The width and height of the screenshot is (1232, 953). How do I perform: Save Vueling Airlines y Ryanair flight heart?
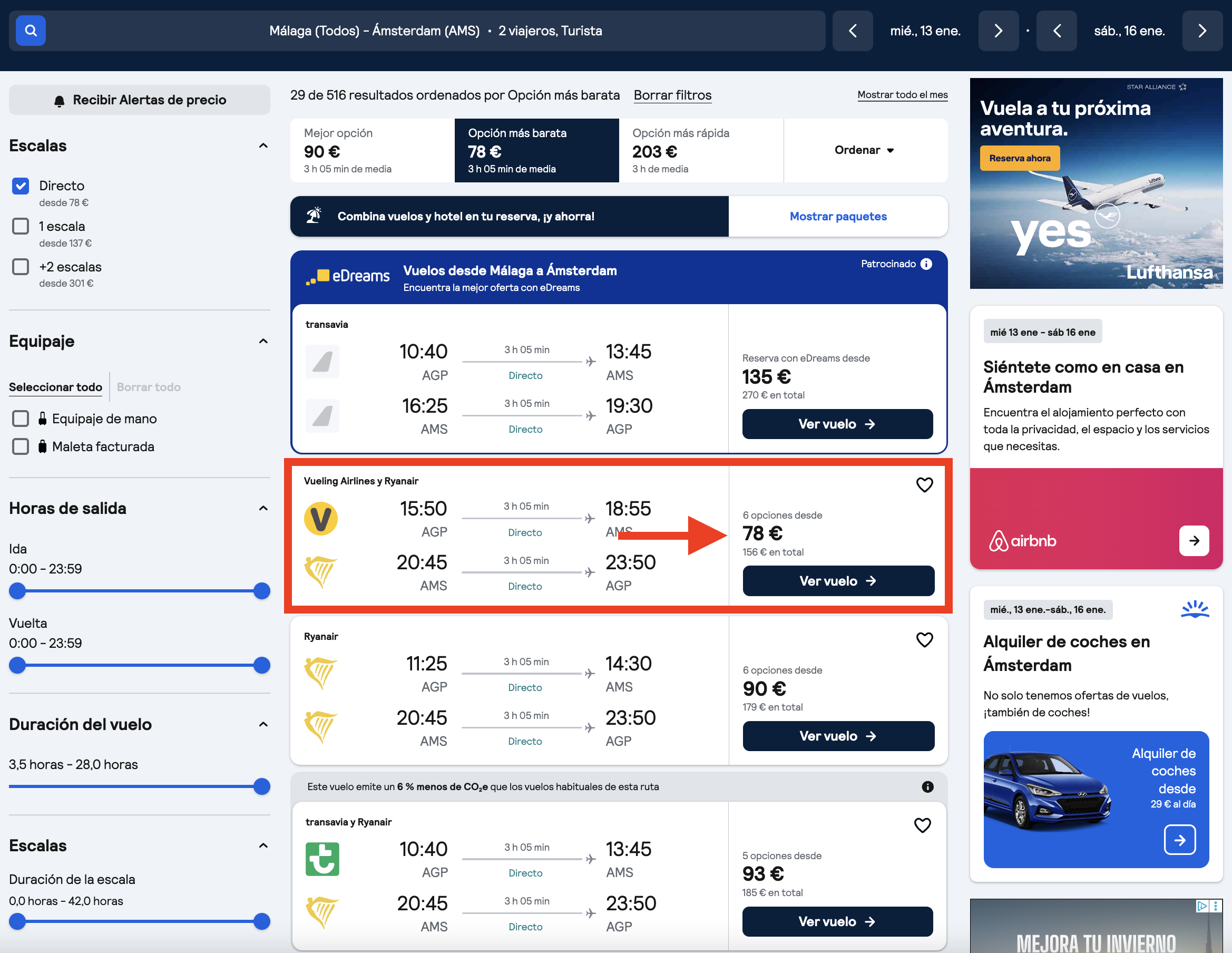coord(924,485)
